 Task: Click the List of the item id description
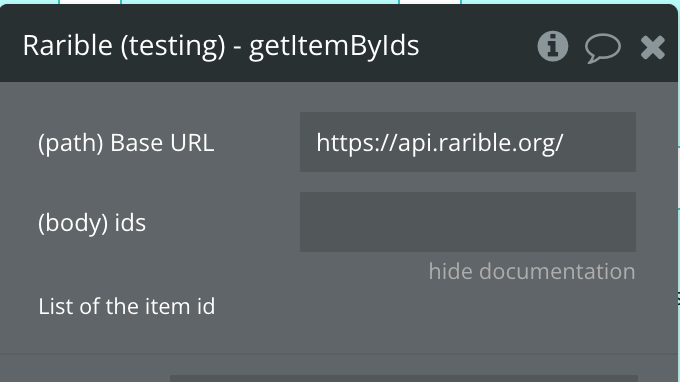[127, 307]
